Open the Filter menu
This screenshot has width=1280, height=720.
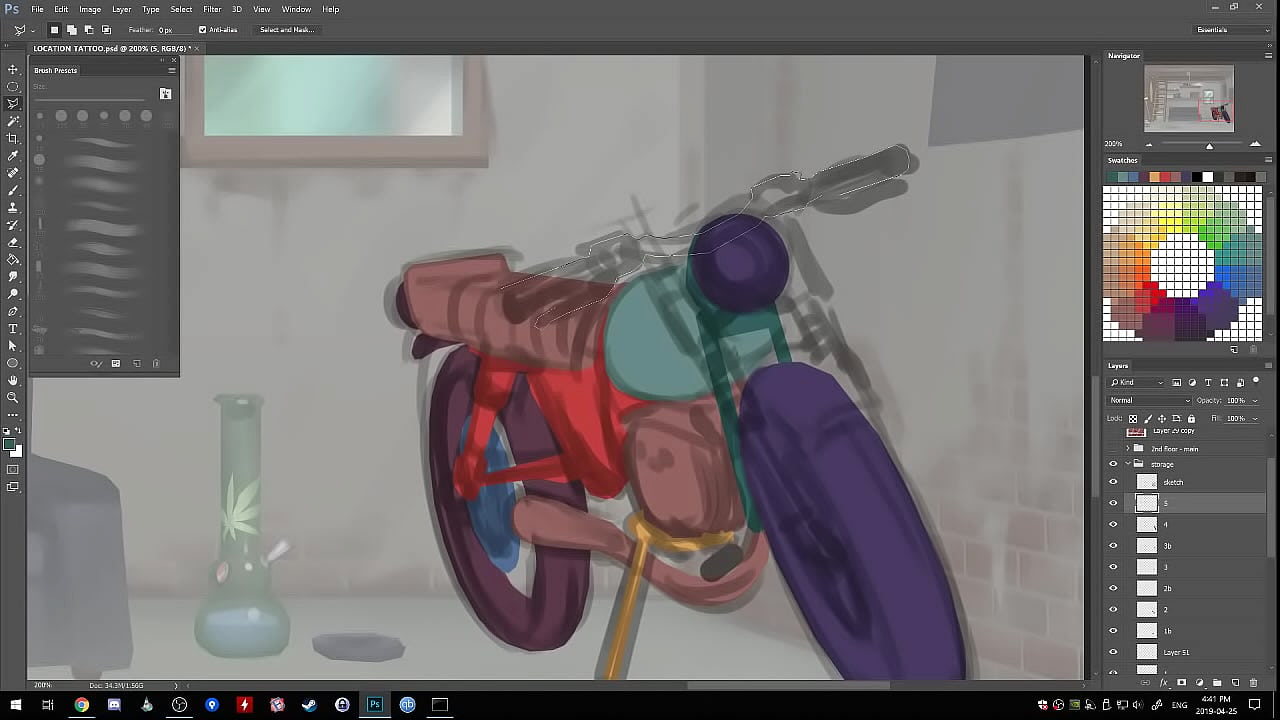click(212, 9)
